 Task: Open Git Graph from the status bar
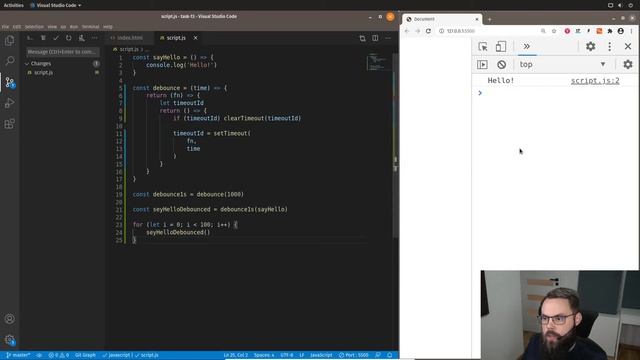[85, 355]
